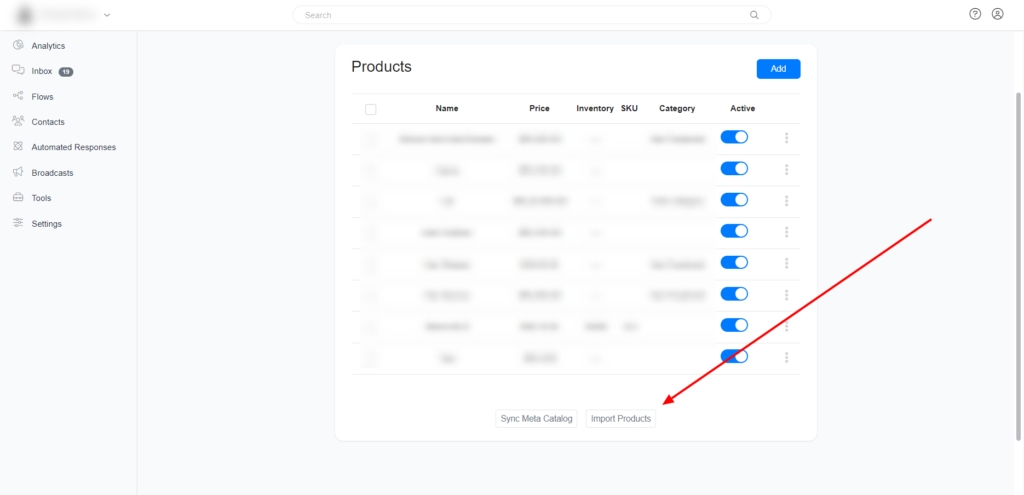Toggle the Active switch on first product
Screen dimensions: 1024x495
click(x=734, y=138)
